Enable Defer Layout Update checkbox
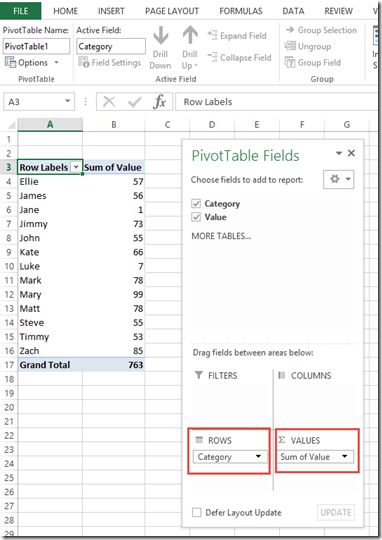The image size is (382, 540). click(197, 512)
